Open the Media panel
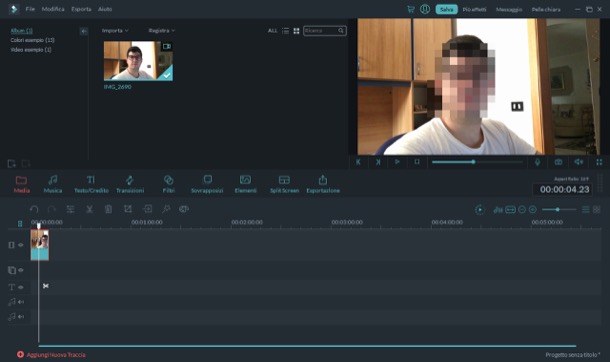Viewport: 610px width, 362px height. pos(21,184)
